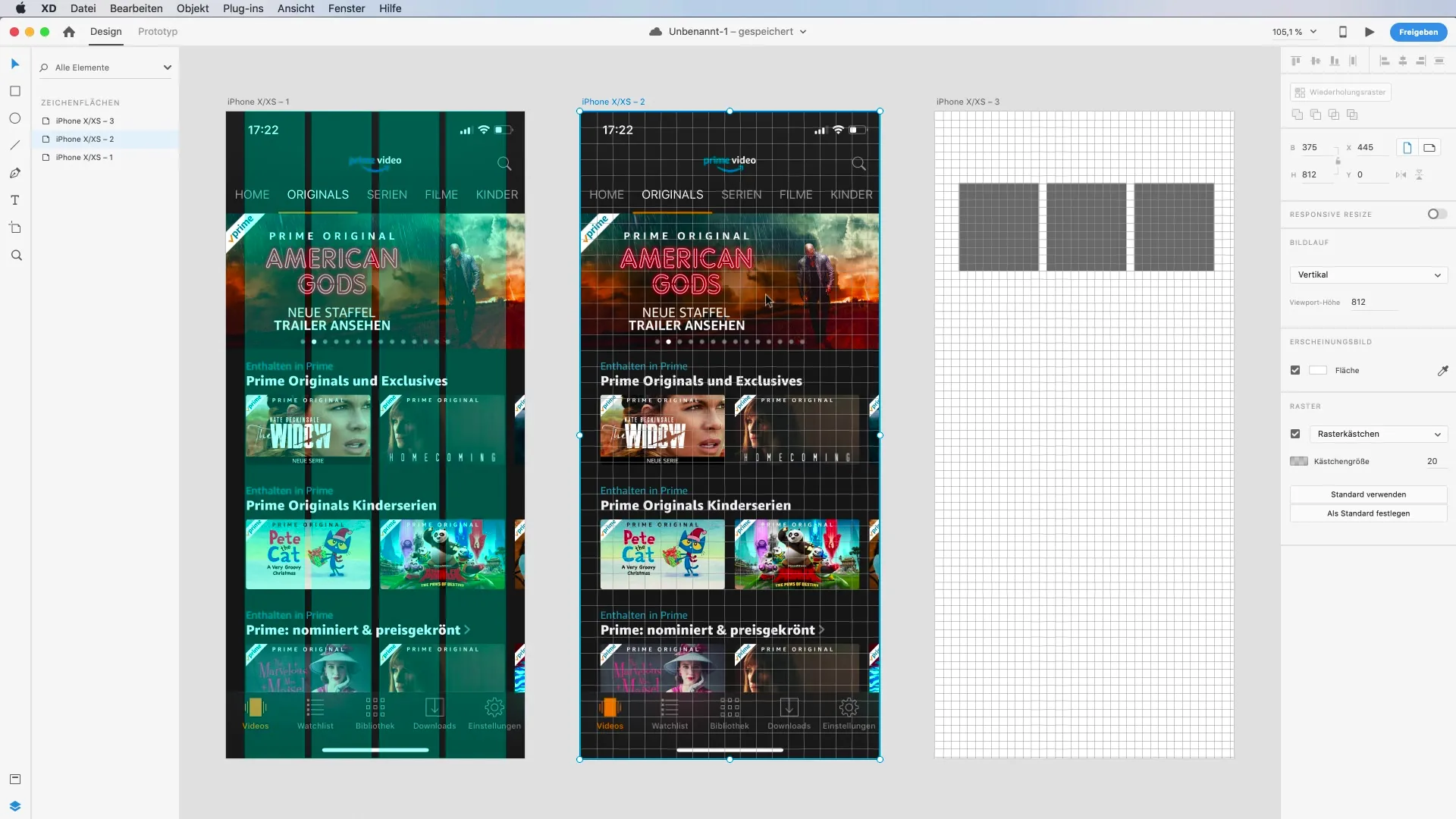Click the boolean Add (union) icon

coord(1298,115)
